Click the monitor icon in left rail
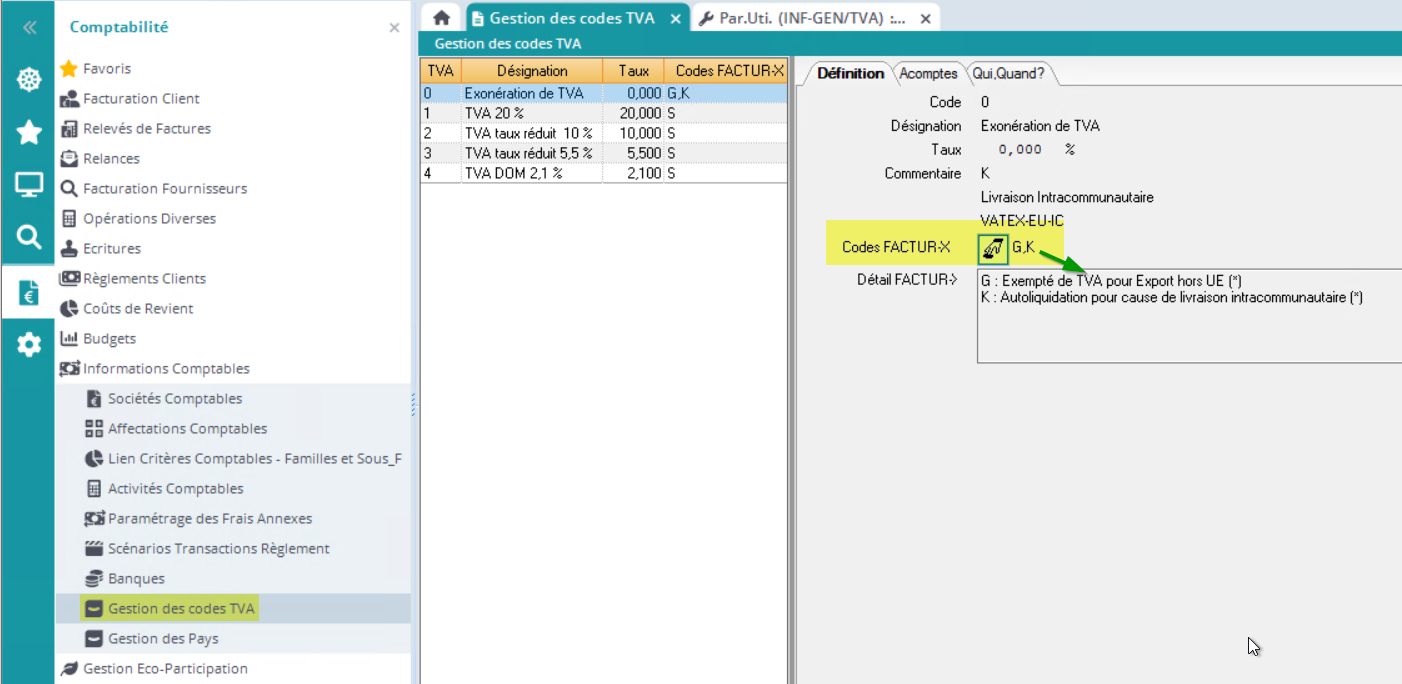This screenshot has height=684, width=1402. (x=28, y=184)
